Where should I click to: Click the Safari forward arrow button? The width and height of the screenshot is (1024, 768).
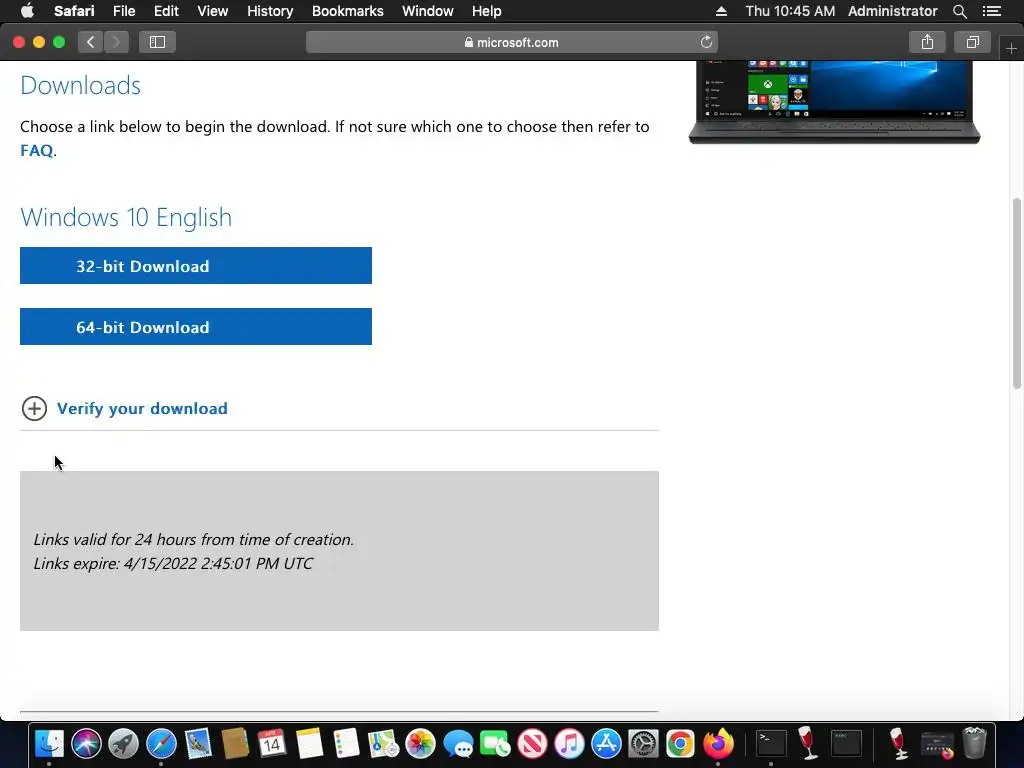[x=116, y=42]
